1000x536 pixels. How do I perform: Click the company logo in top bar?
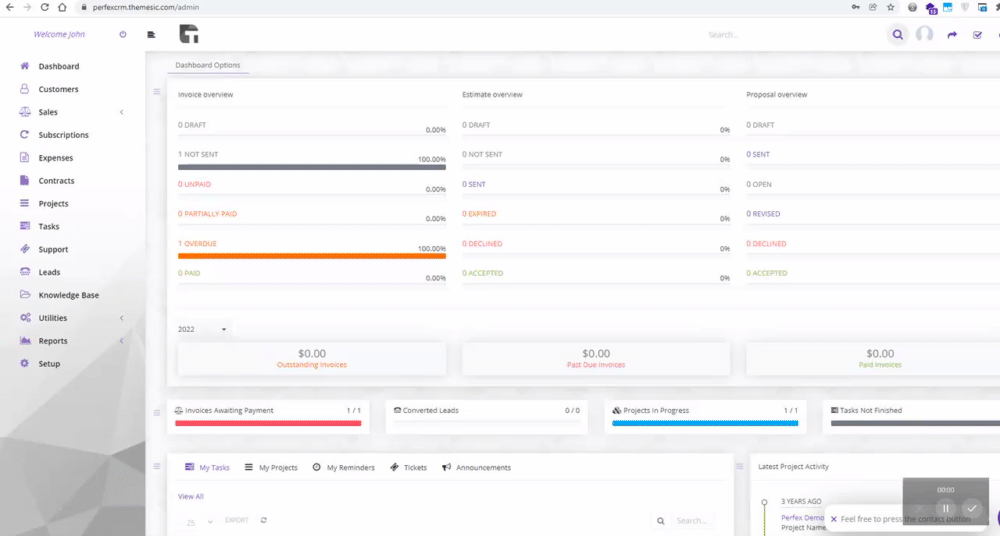point(189,34)
